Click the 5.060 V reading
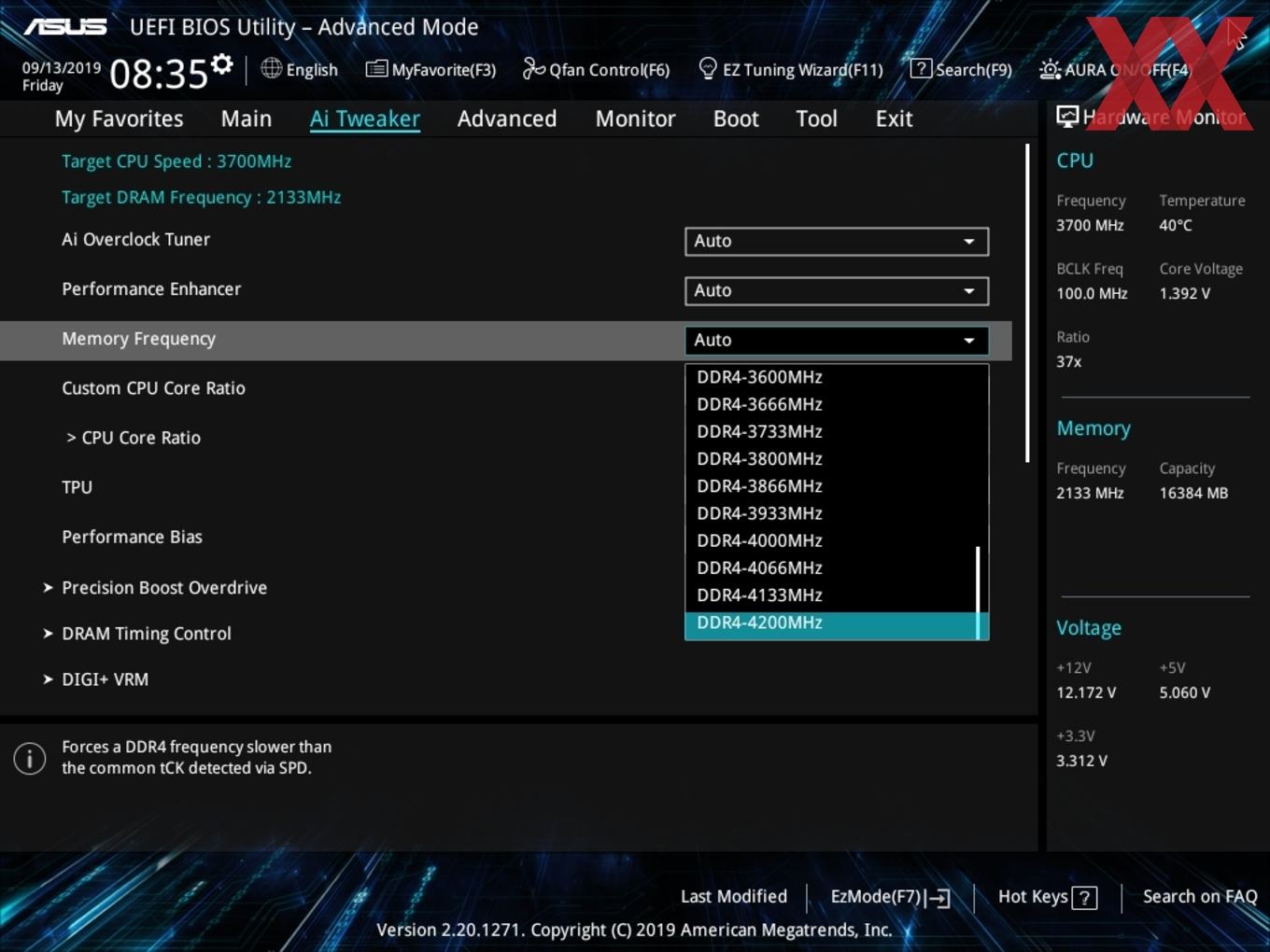The width and height of the screenshot is (1270, 952). coord(1185,693)
